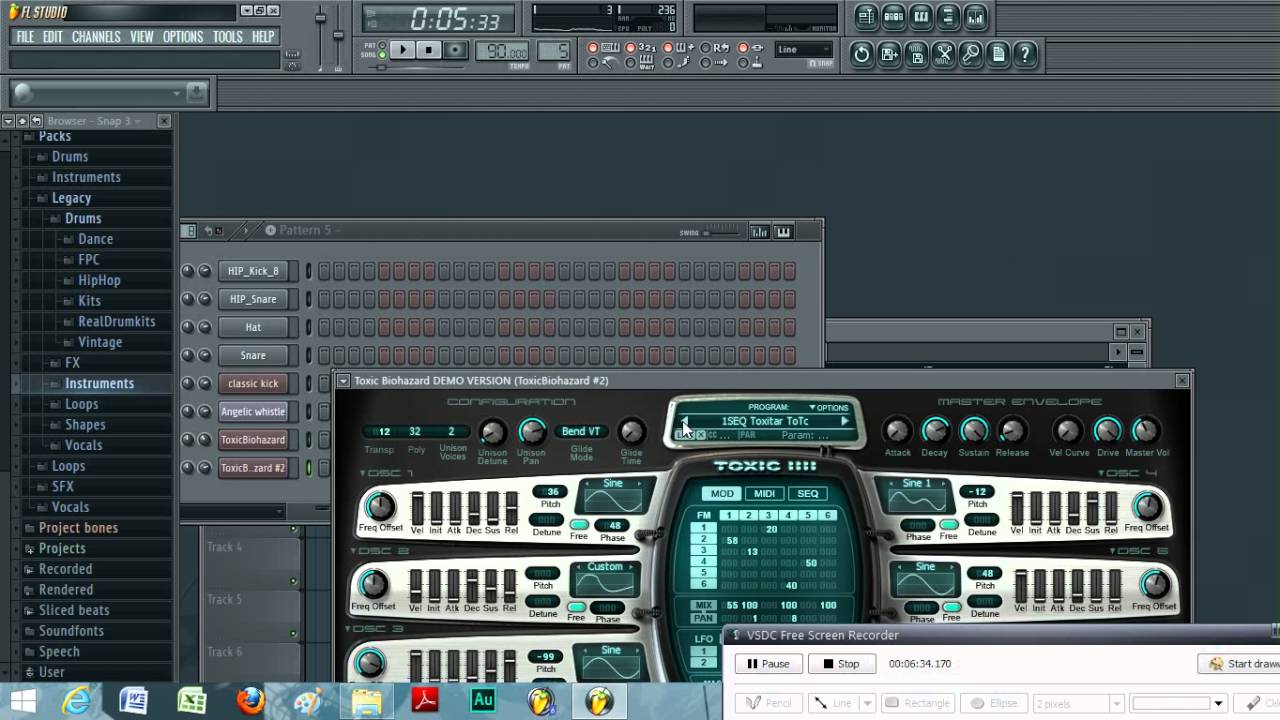
Task: Open the mixer view icon
Action: pos(975,17)
